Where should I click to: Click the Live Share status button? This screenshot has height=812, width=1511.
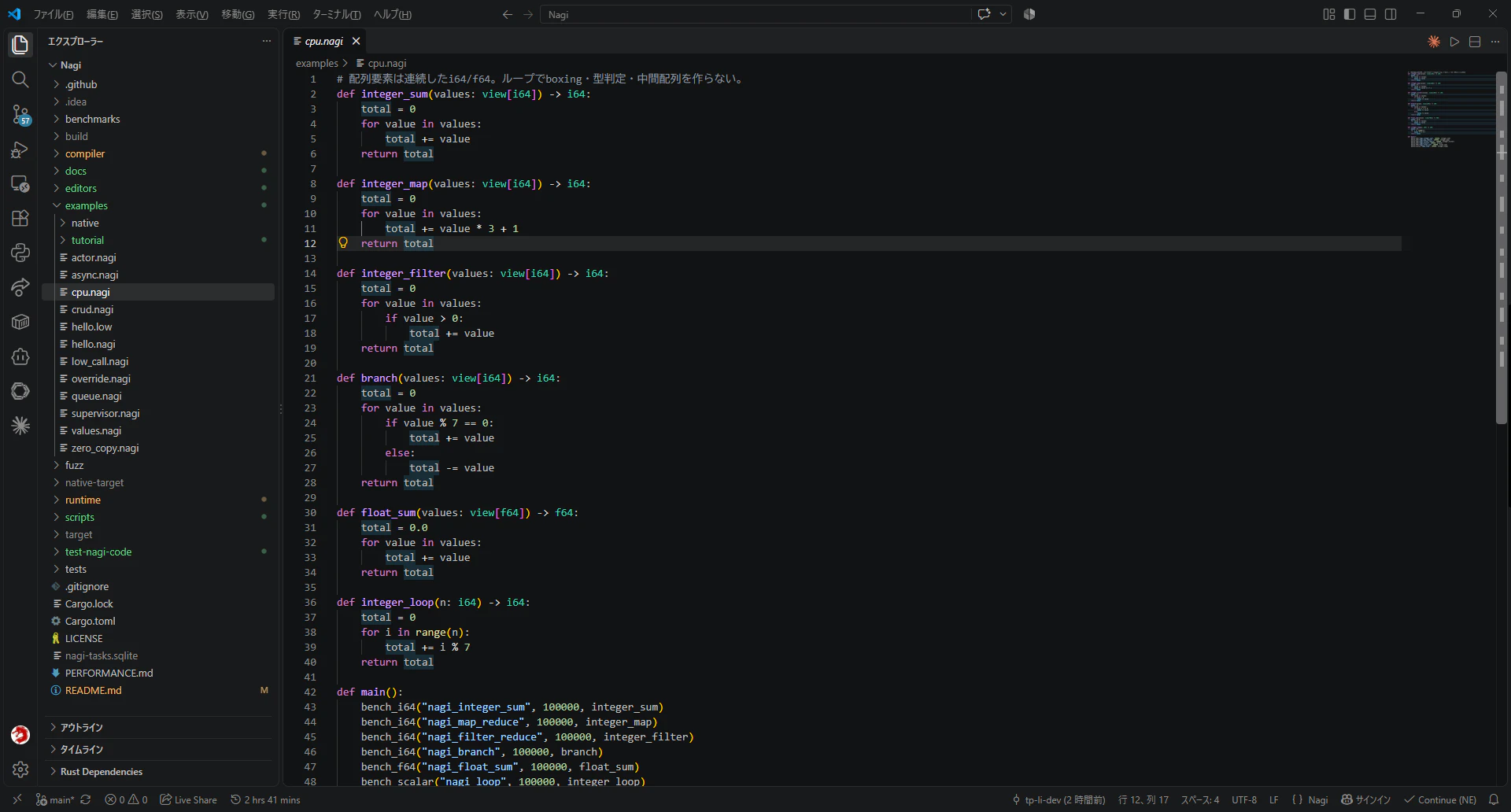coord(189,799)
